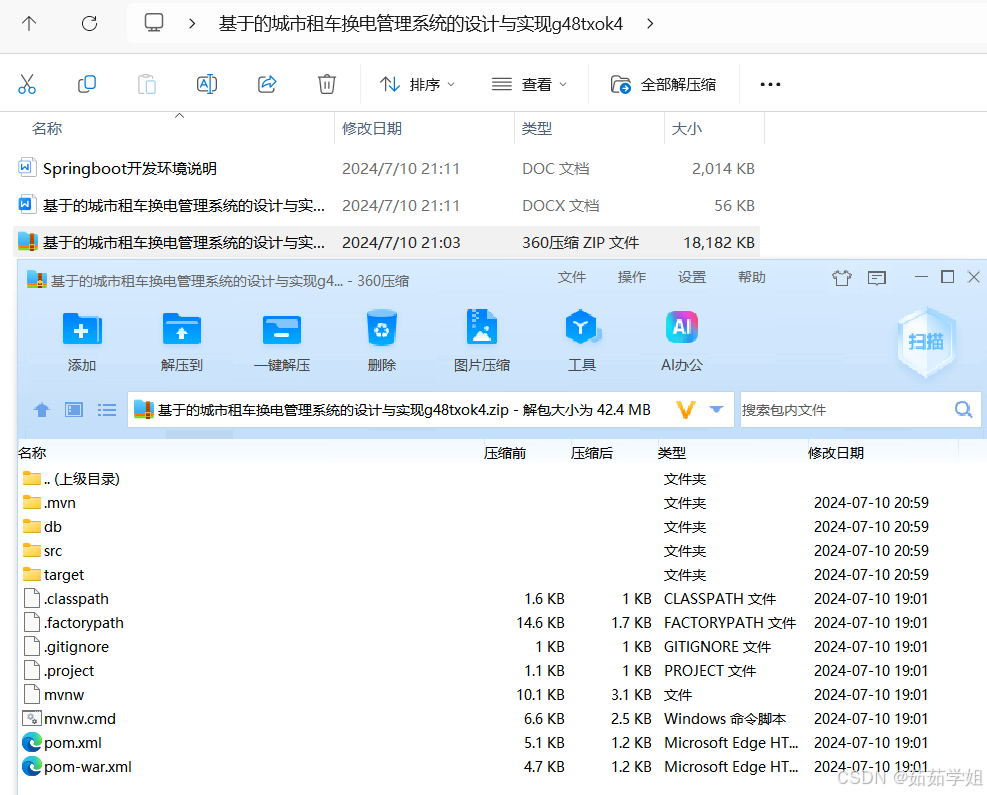The height and width of the screenshot is (795, 987).
Task: Open the 查看 view dropdown
Action: coord(529,84)
